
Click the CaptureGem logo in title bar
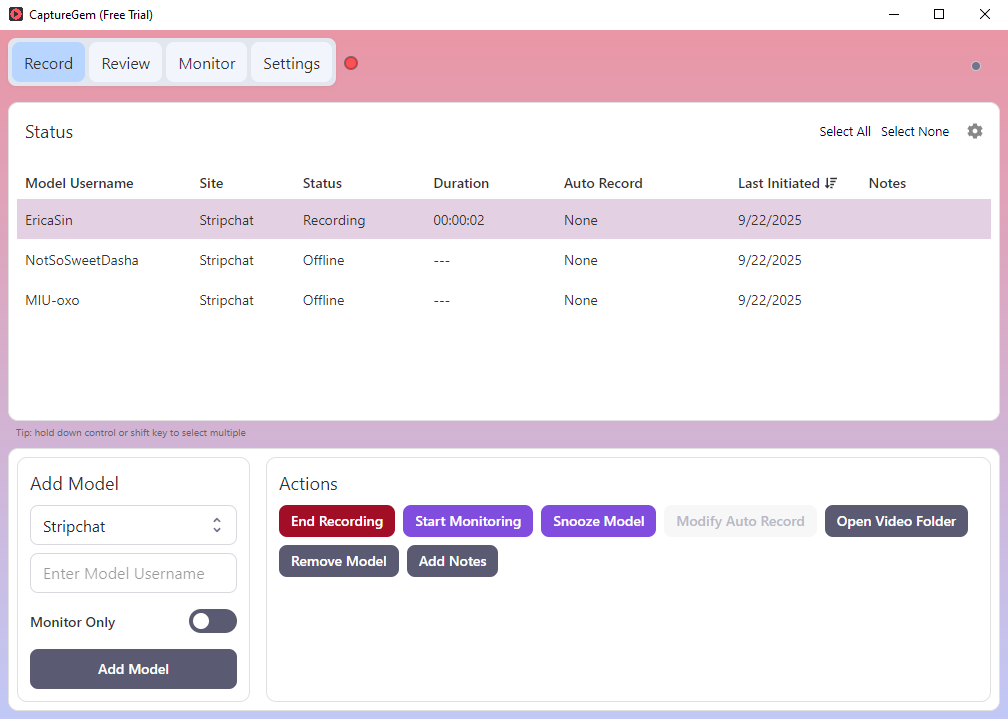(15, 14)
